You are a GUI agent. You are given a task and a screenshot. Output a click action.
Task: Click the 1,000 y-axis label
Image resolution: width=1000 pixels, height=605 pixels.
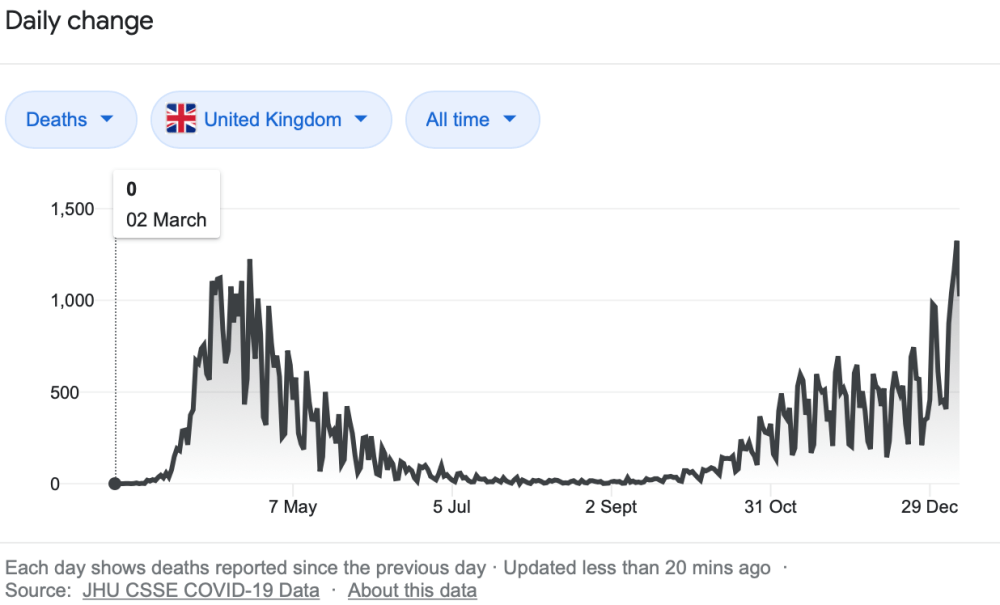[x=71, y=301]
